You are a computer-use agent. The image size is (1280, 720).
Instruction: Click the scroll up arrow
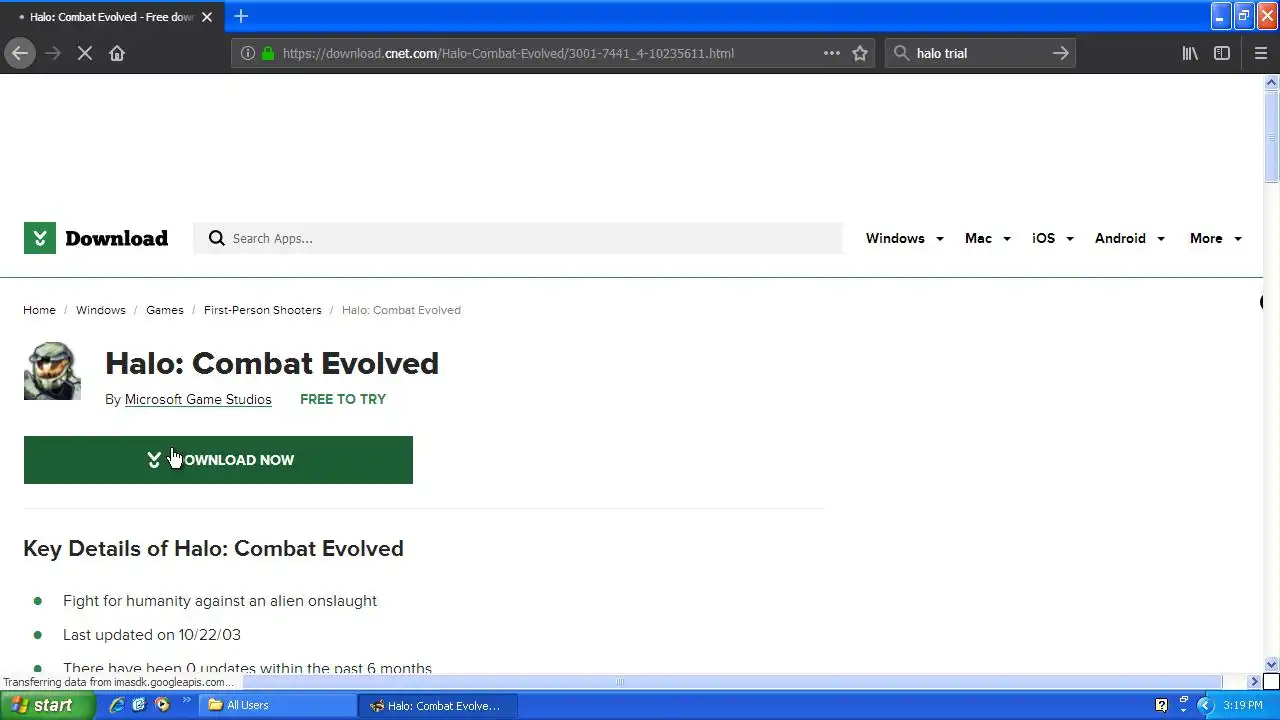(x=1272, y=82)
